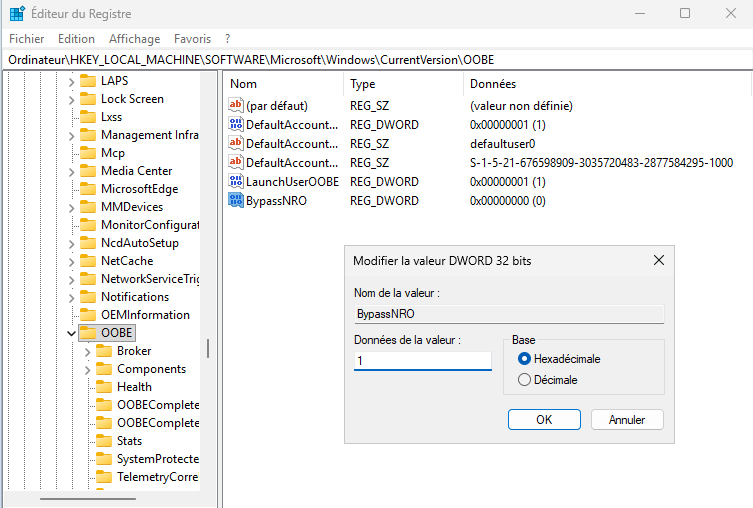
Task: Click the Annuler button
Action: pyautogui.click(x=627, y=420)
